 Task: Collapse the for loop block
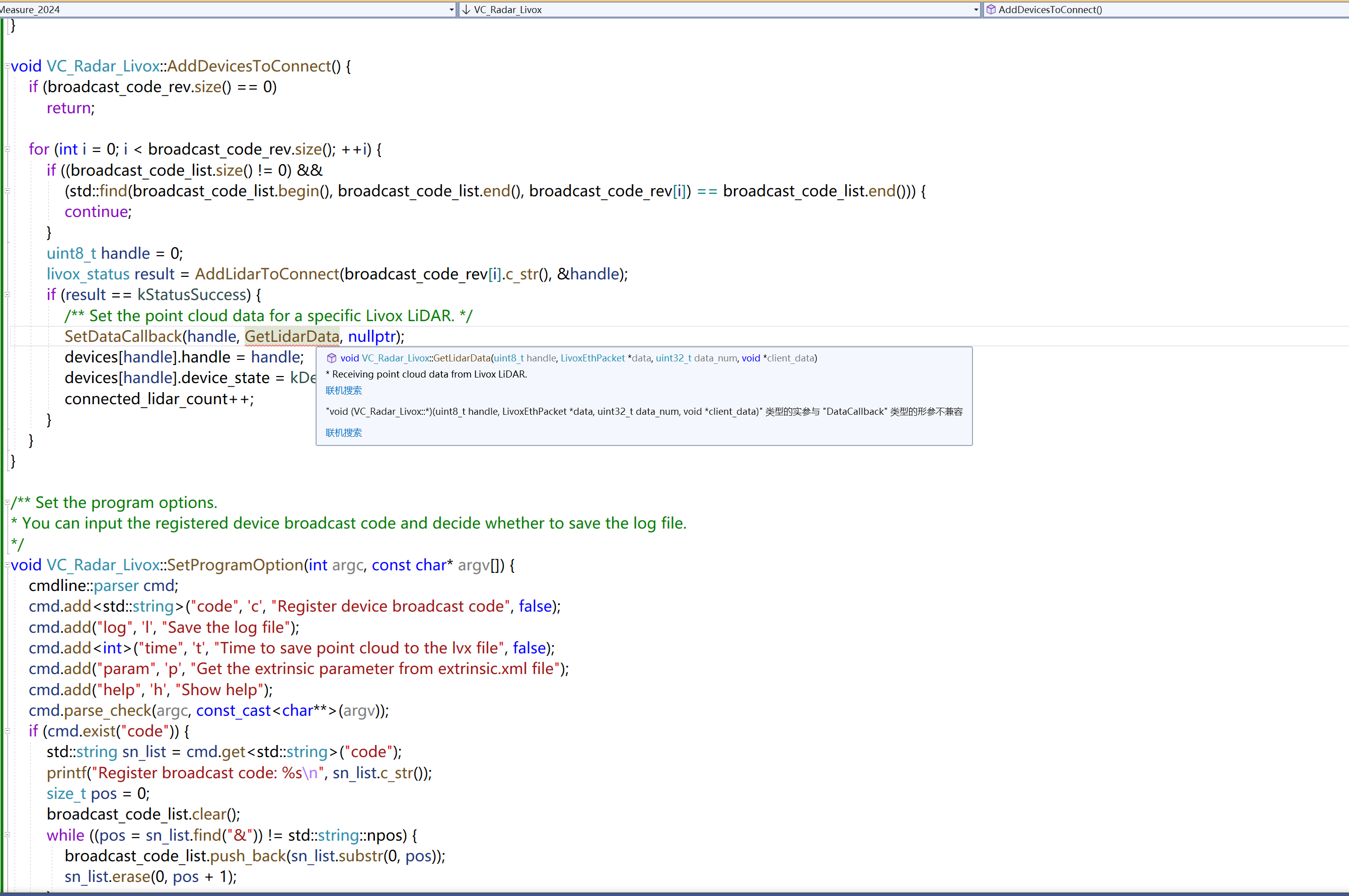[x=8, y=149]
